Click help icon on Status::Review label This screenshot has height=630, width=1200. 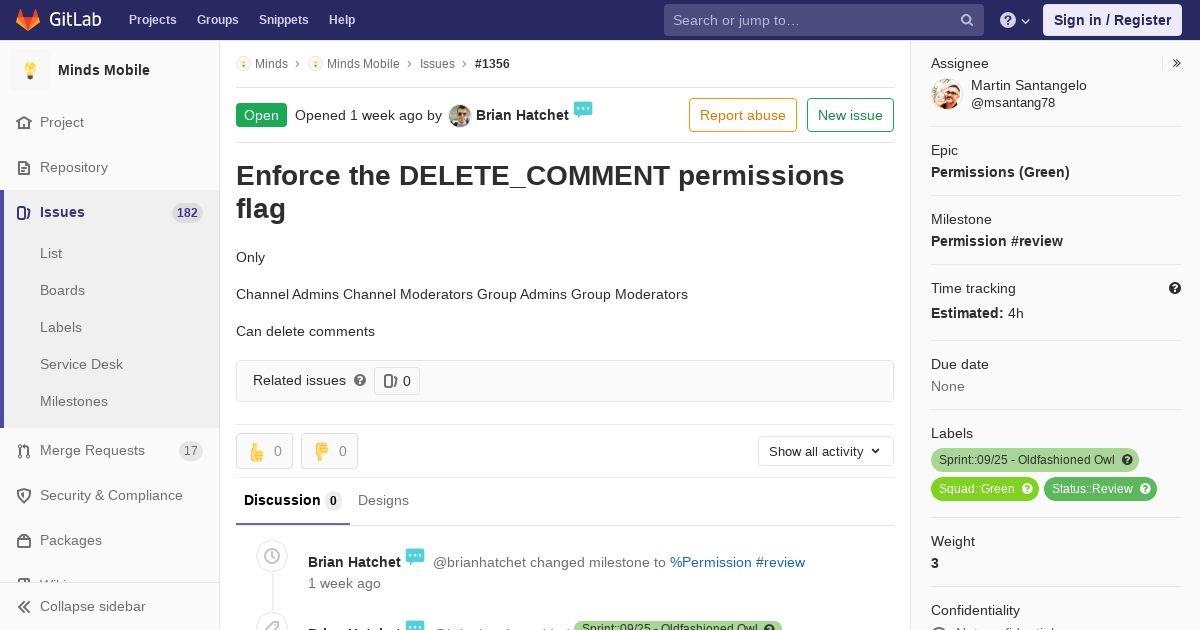click(x=1145, y=489)
